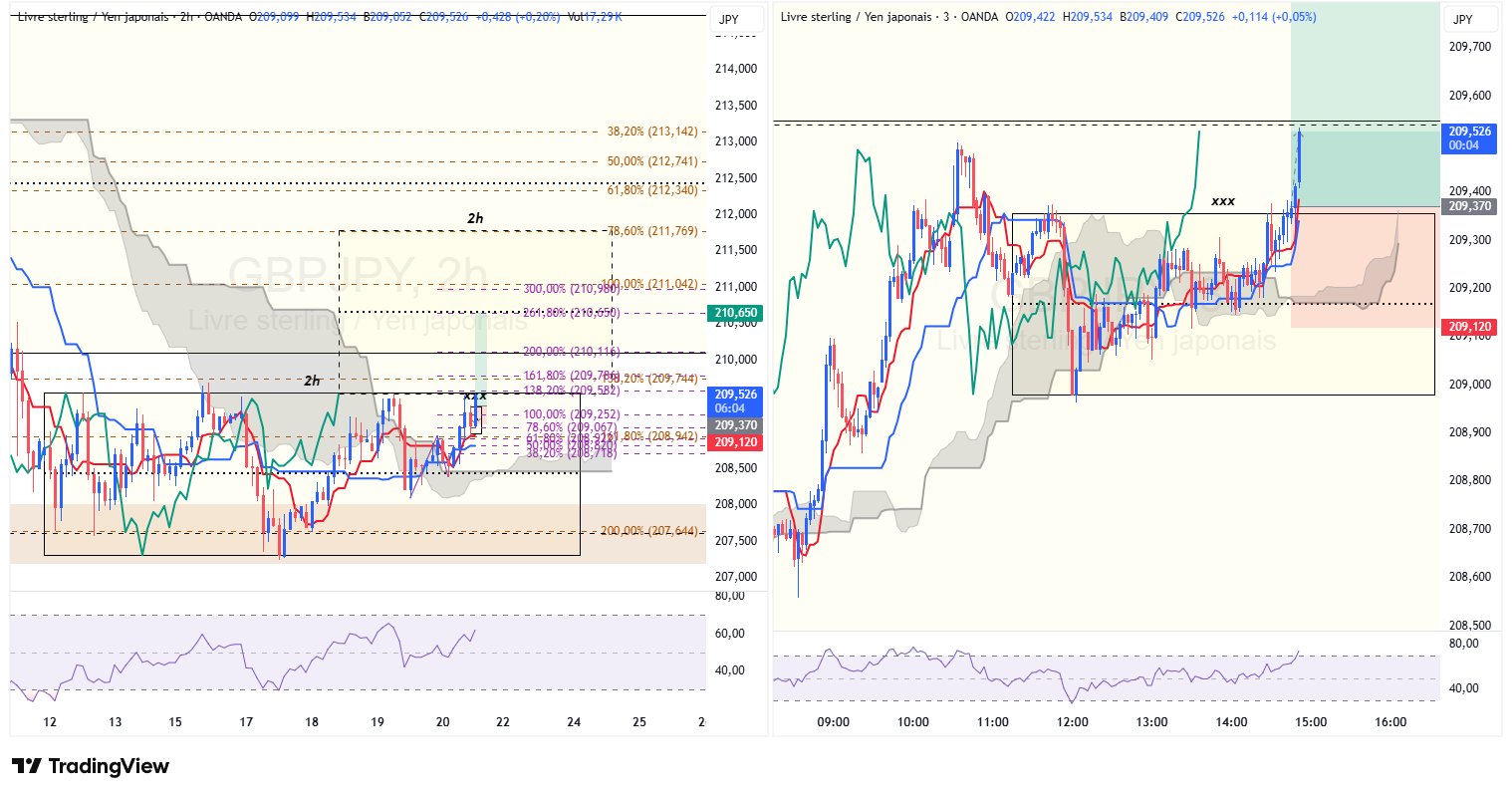
Task: Click 16:00 on the 3-minute time axis
Action: coord(1390,722)
